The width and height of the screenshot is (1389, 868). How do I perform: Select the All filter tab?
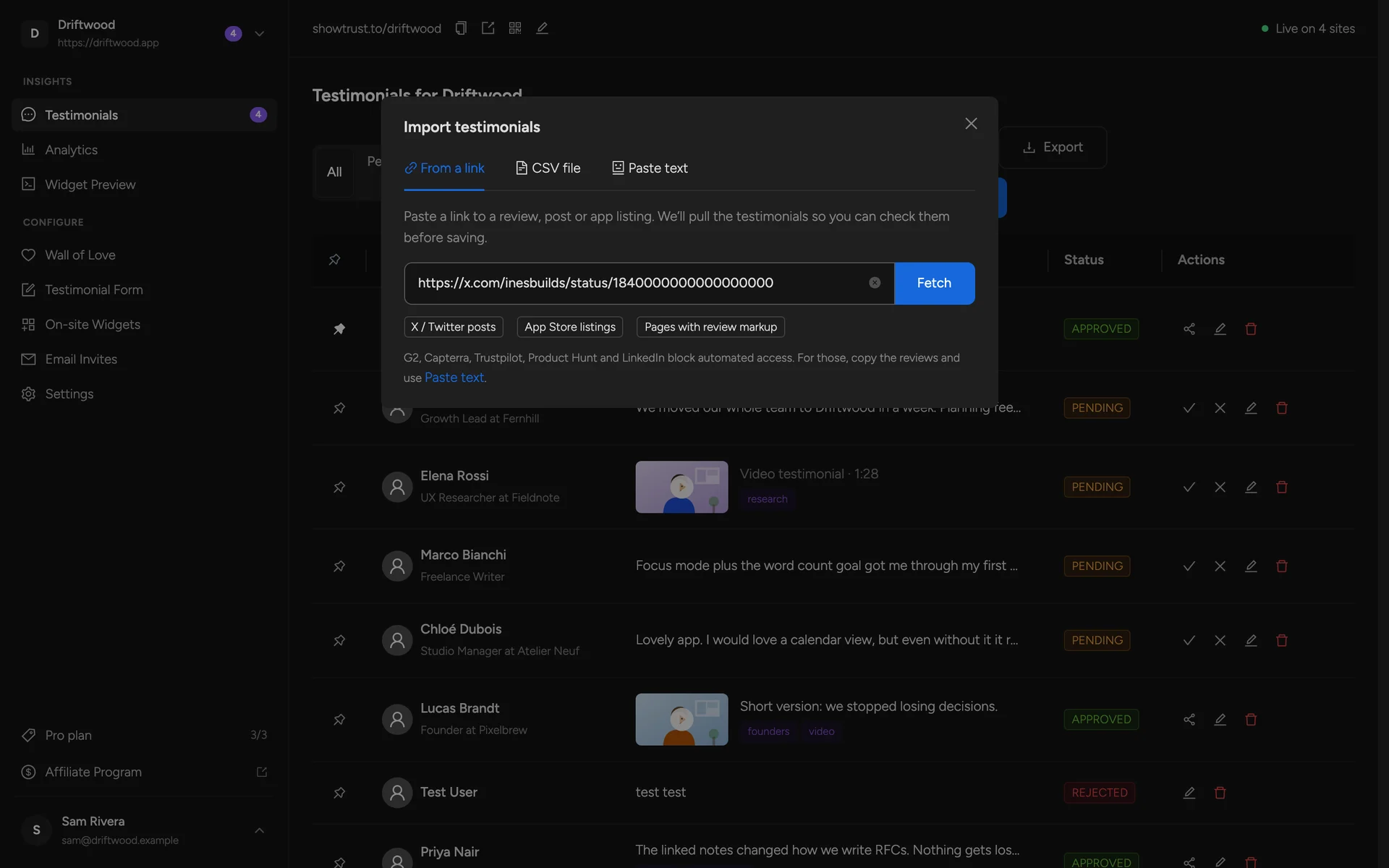click(x=334, y=172)
